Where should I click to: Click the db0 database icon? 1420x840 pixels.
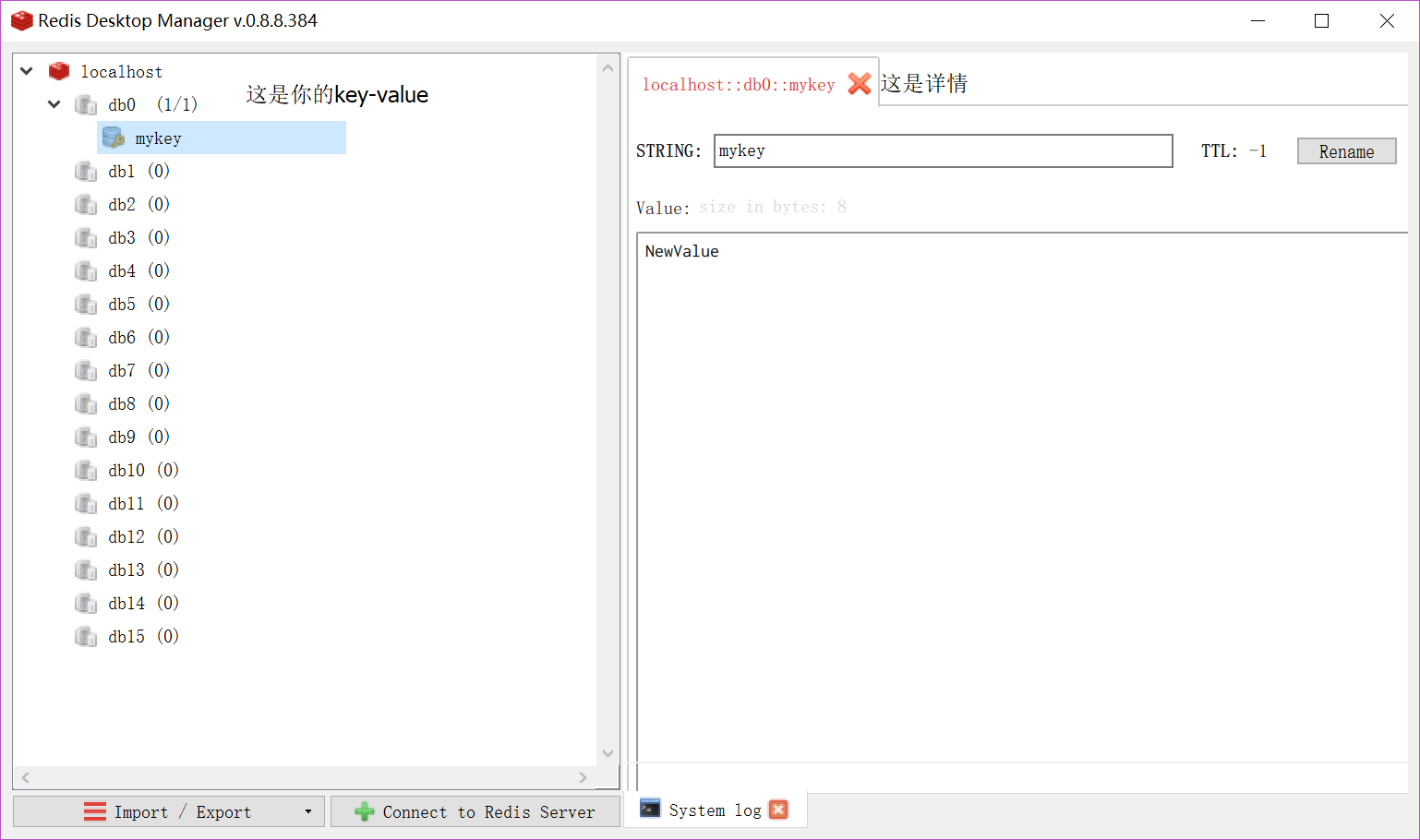86,104
